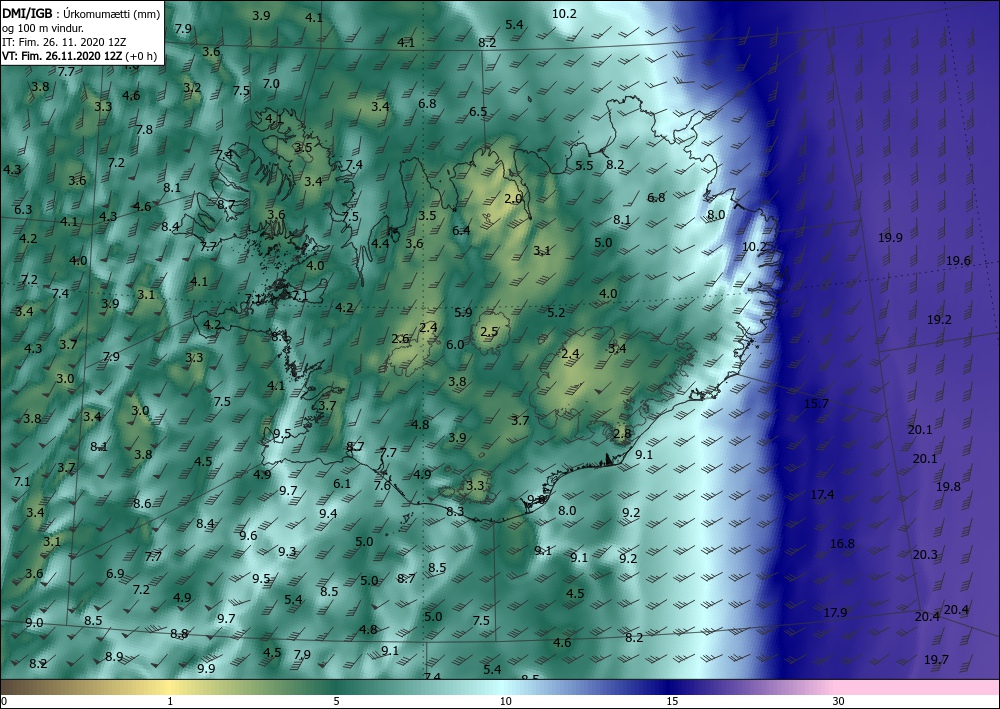Click the colour scale label 0
Image resolution: width=1000 pixels, height=709 pixels.
click(x=4, y=702)
